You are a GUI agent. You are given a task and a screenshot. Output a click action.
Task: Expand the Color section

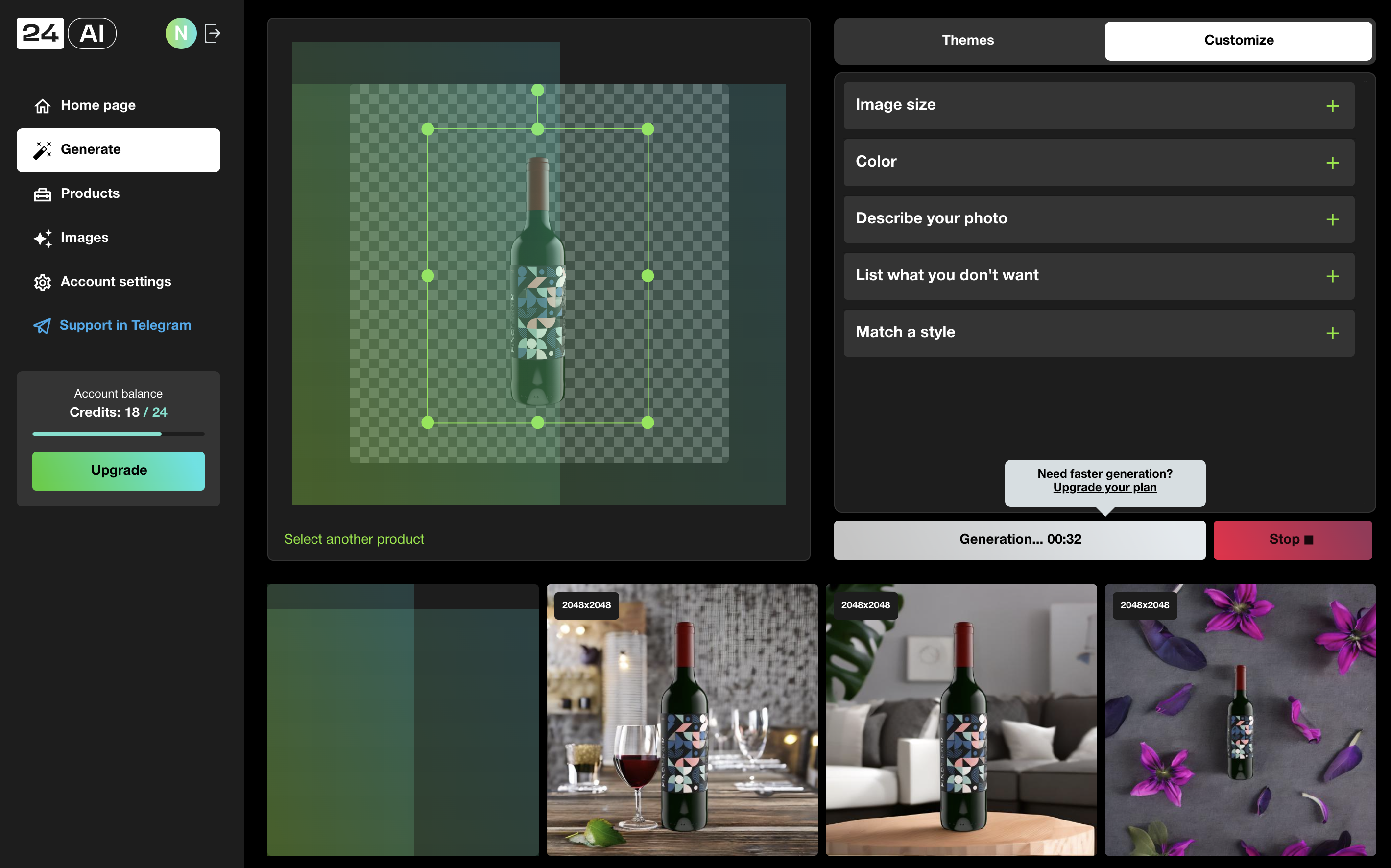pyautogui.click(x=1332, y=163)
